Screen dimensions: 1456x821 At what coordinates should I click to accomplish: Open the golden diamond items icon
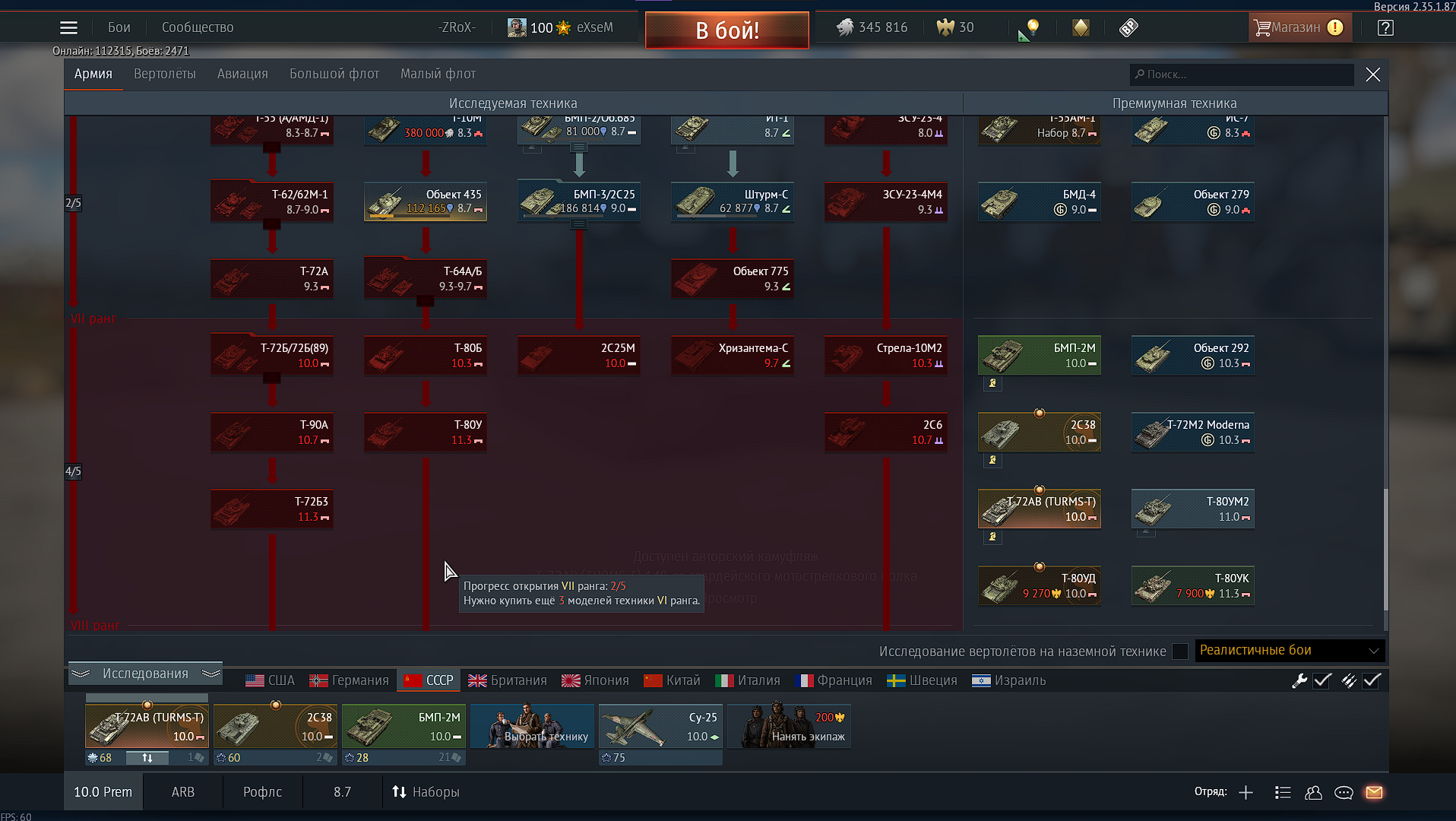(1081, 27)
